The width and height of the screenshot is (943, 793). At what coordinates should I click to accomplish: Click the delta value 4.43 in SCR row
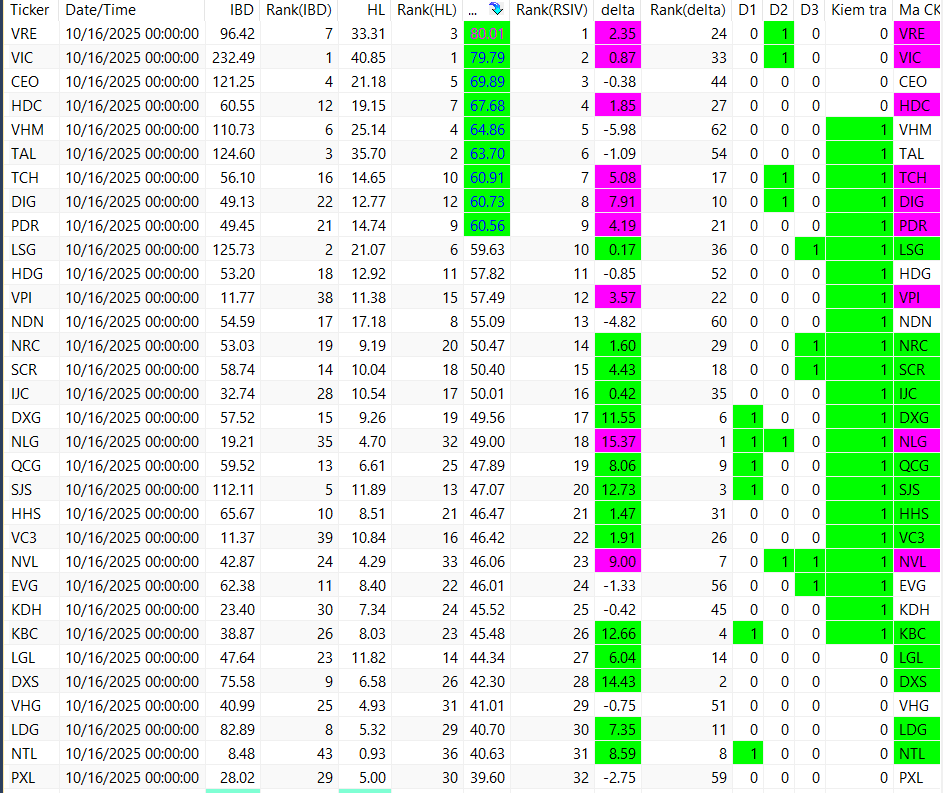(x=618, y=370)
